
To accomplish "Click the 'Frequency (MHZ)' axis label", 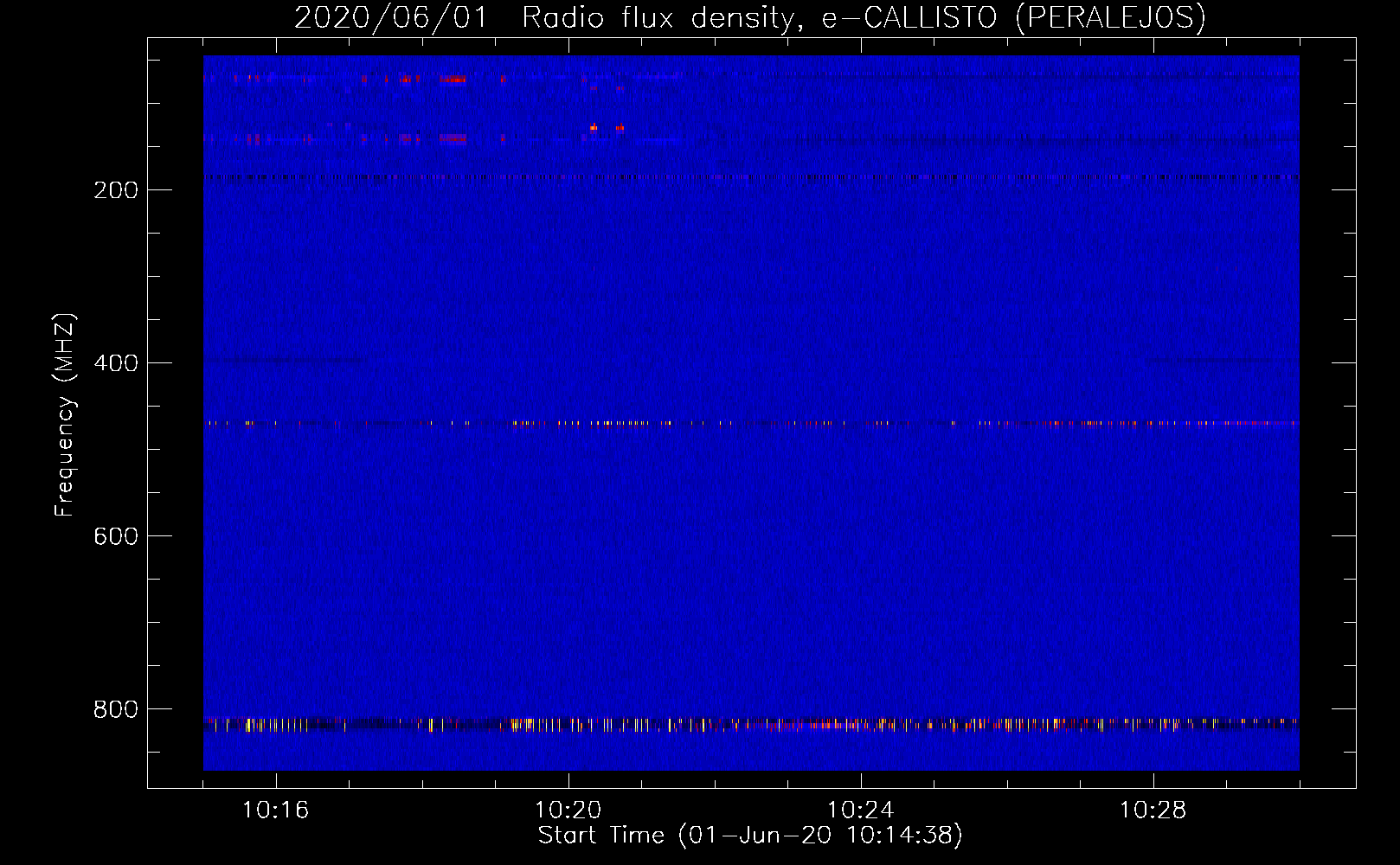I will 65,415.
